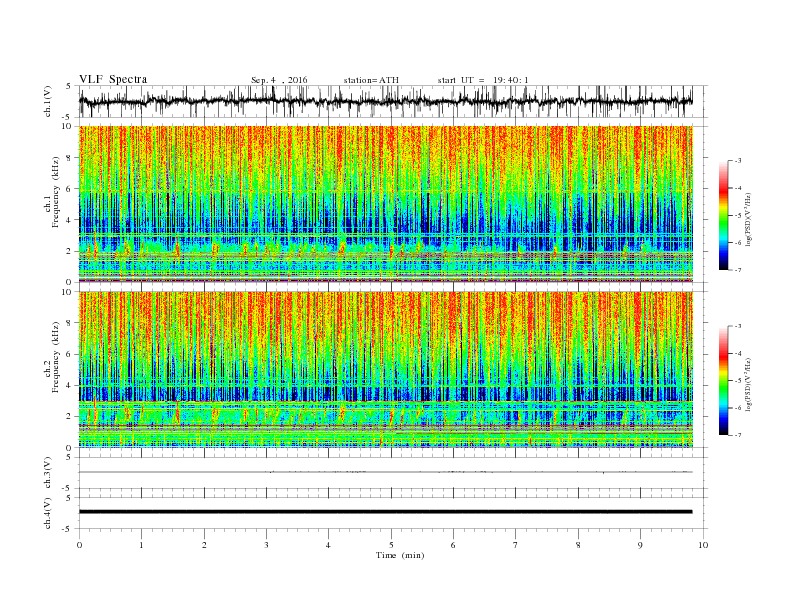Click the ch.1 voltage waveform trace

pos(385,101)
